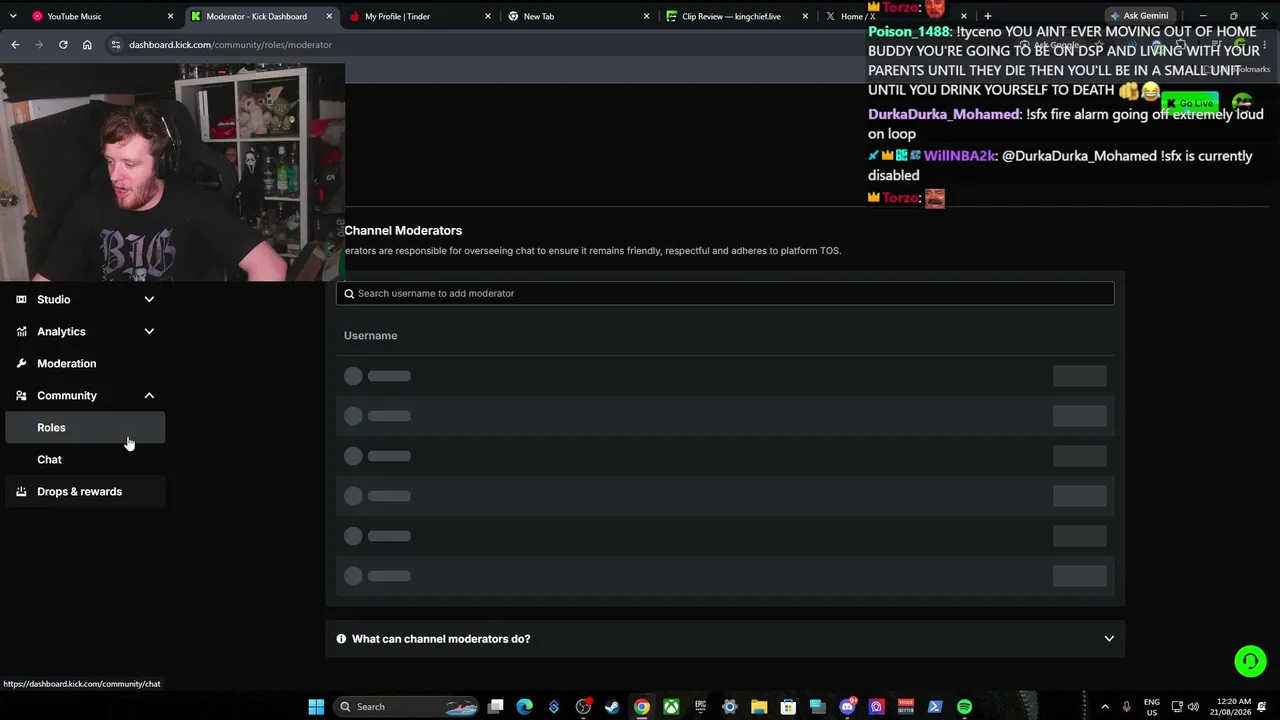Reload the current page

[x=63, y=45]
